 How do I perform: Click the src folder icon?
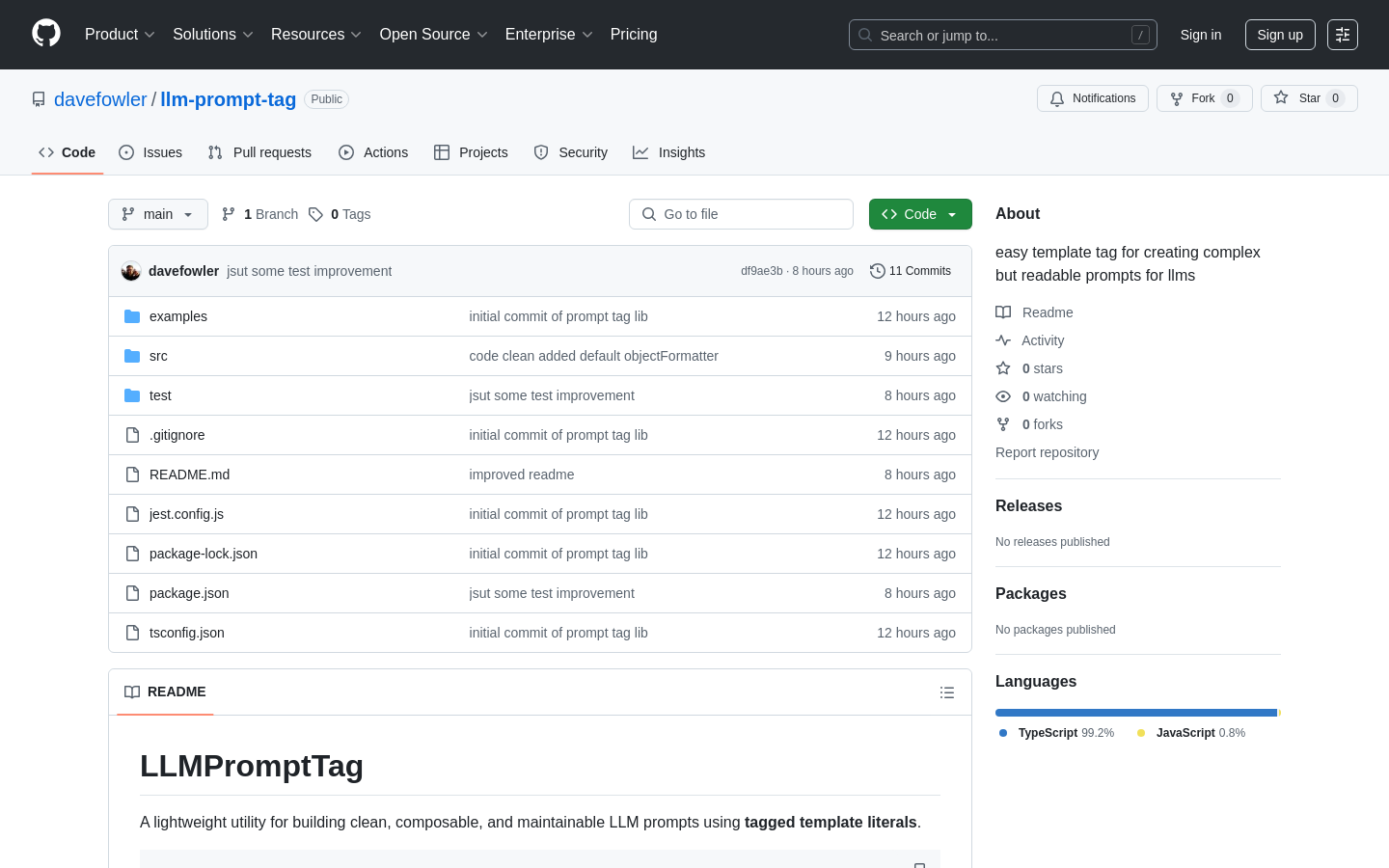tap(132, 356)
